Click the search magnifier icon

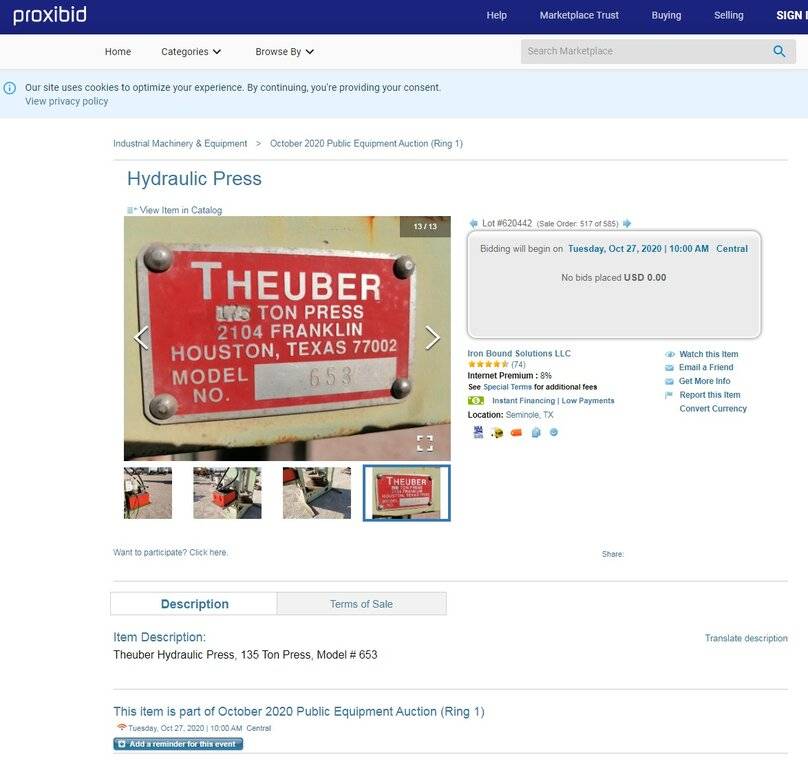pos(779,51)
